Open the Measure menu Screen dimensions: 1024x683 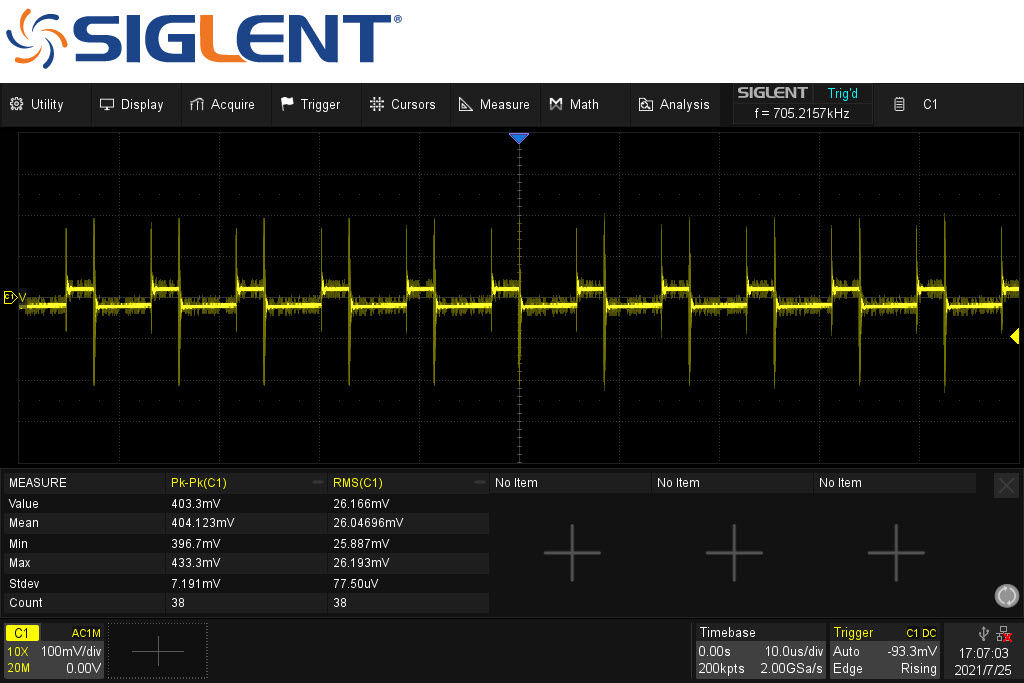click(x=494, y=104)
